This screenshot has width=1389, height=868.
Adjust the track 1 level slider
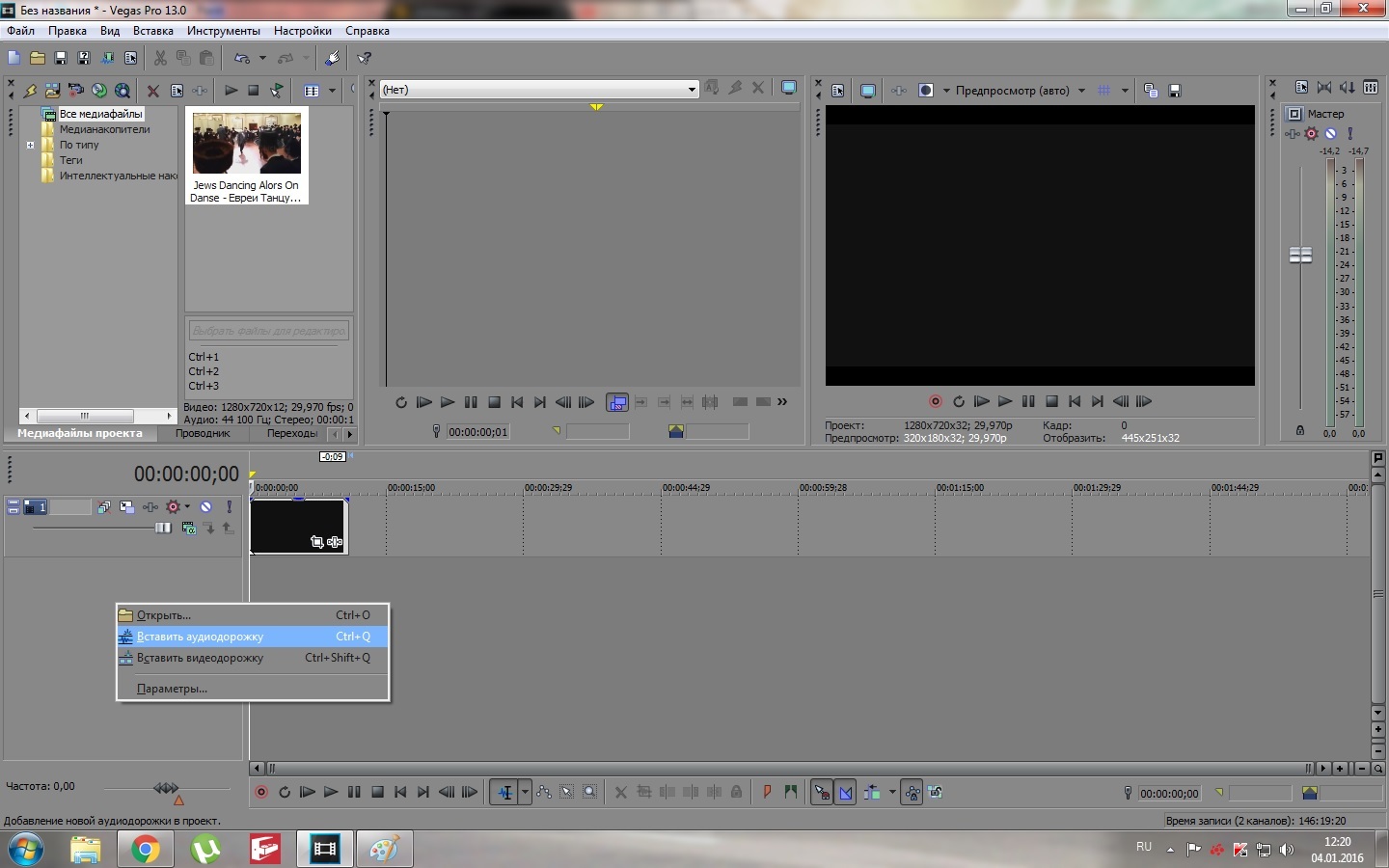click(x=163, y=528)
